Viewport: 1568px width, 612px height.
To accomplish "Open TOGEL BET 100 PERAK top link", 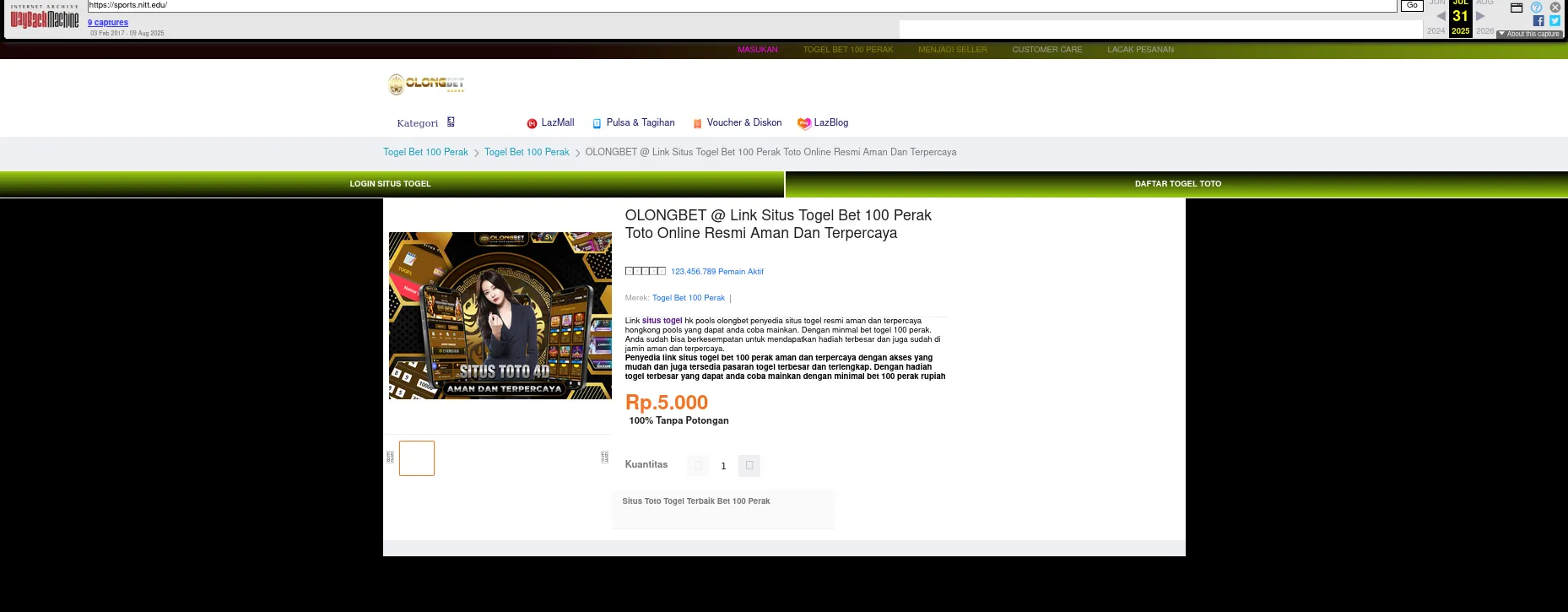I will point(848,50).
